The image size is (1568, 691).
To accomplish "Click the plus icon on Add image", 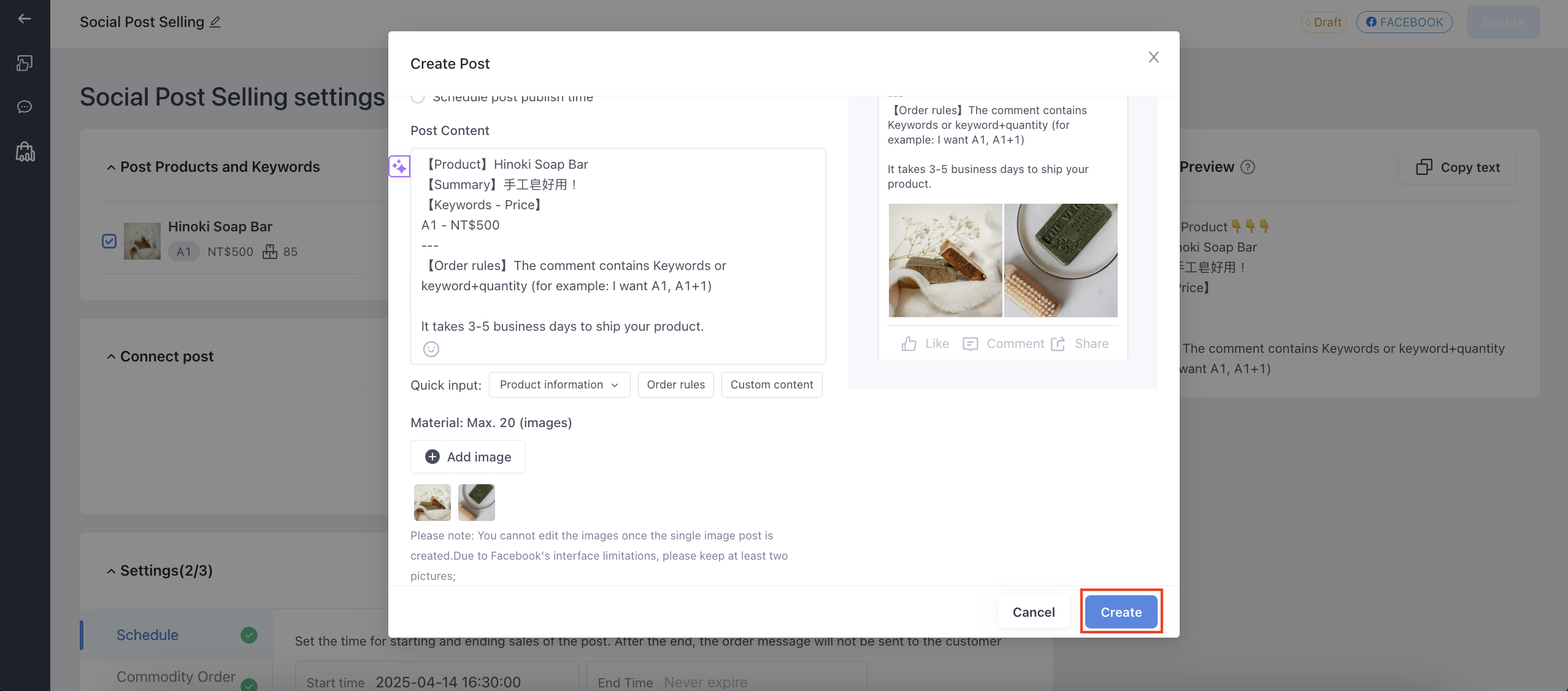I will pos(432,457).
